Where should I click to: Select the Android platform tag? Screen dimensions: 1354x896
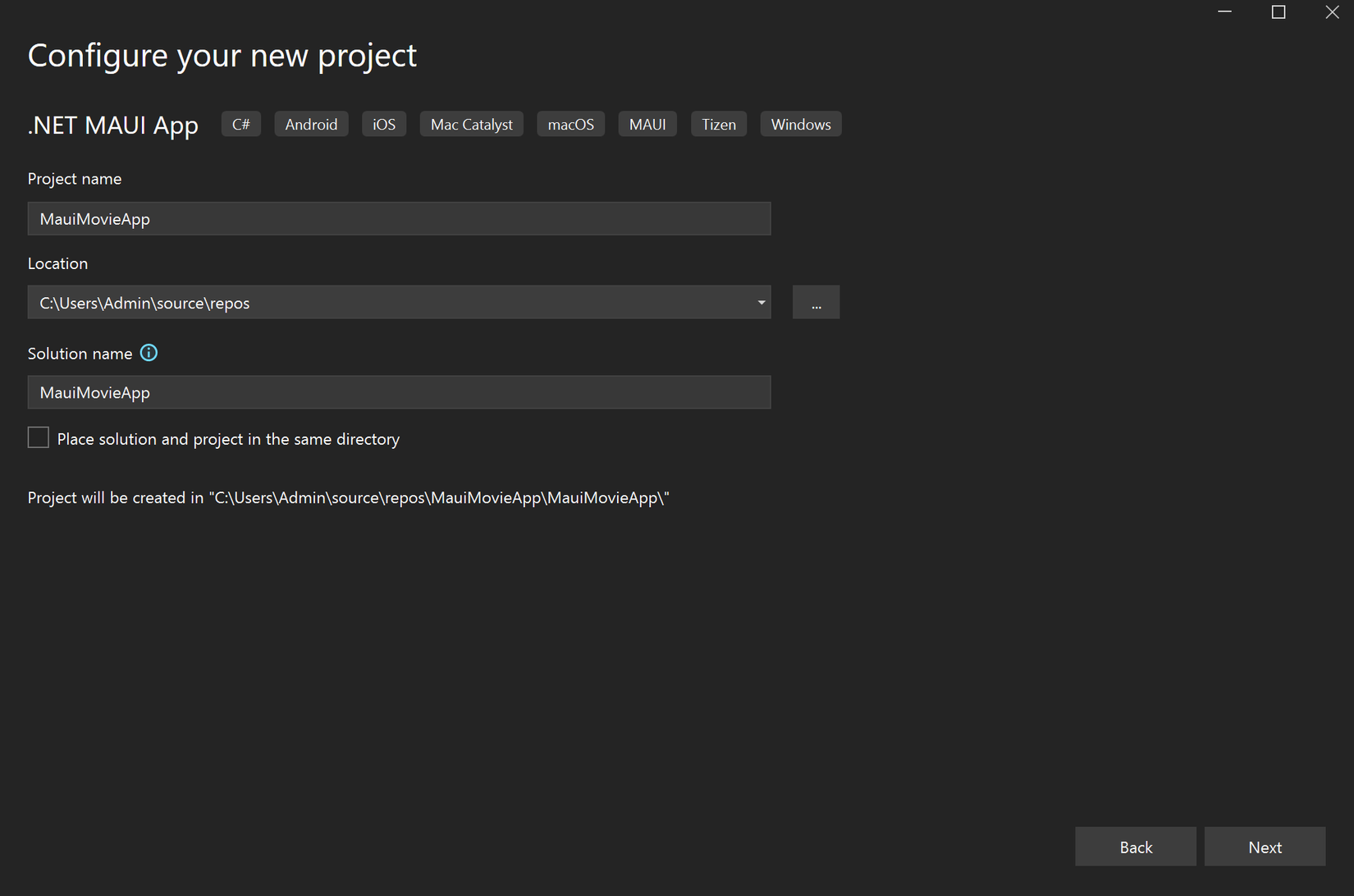tap(311, 124)
